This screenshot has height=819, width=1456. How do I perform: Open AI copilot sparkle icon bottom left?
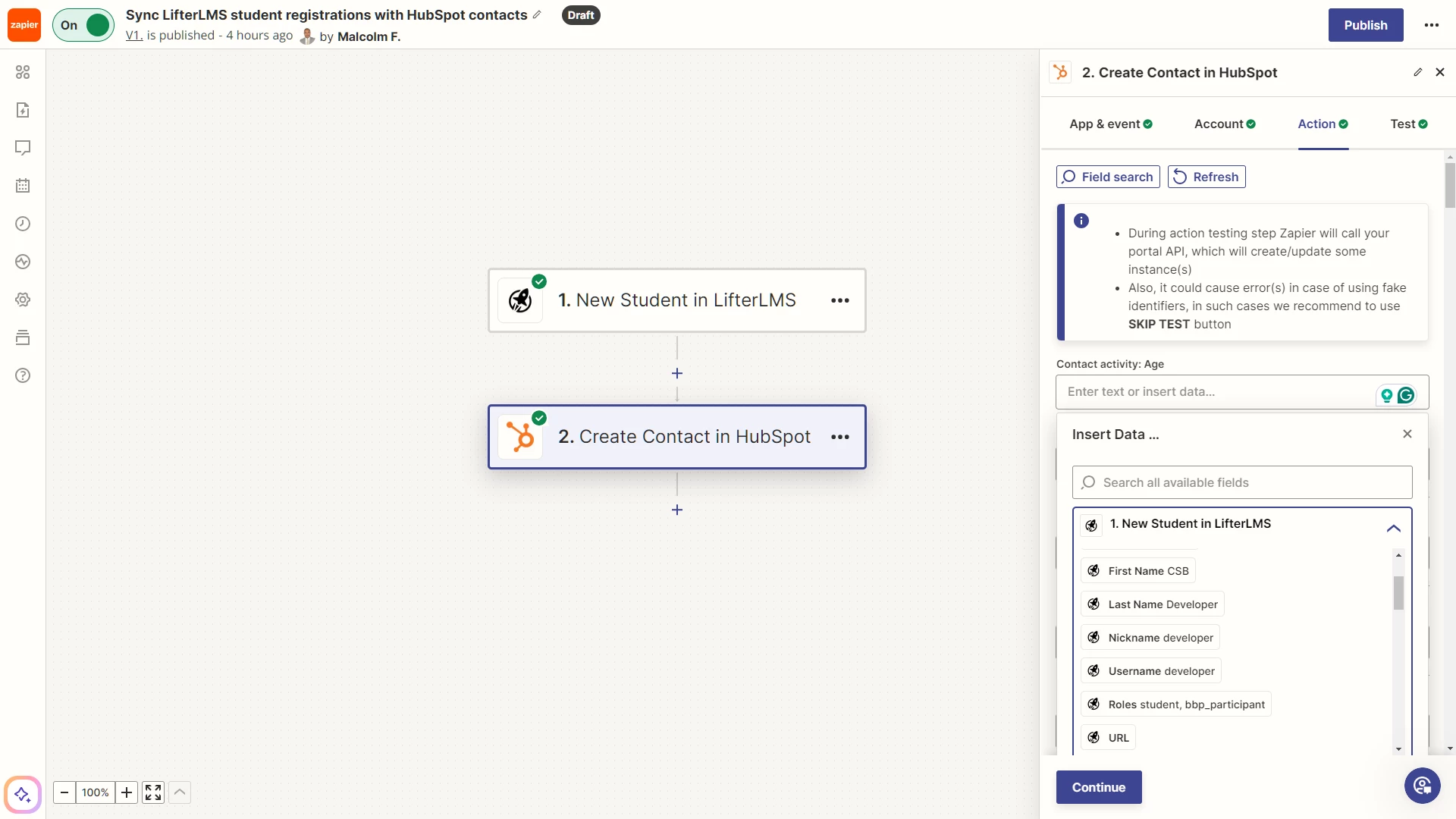22,794
